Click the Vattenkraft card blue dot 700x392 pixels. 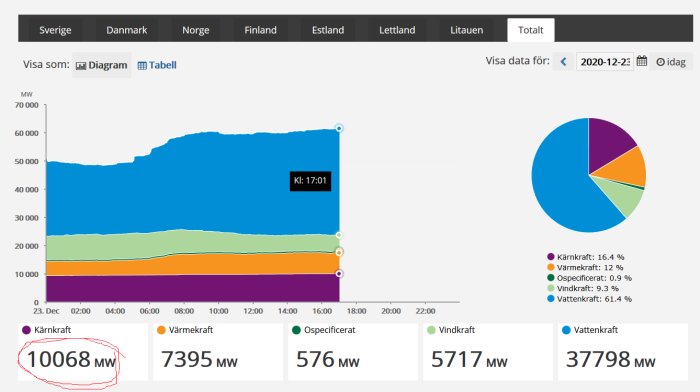pyautogui.click(x=566, y=330)
